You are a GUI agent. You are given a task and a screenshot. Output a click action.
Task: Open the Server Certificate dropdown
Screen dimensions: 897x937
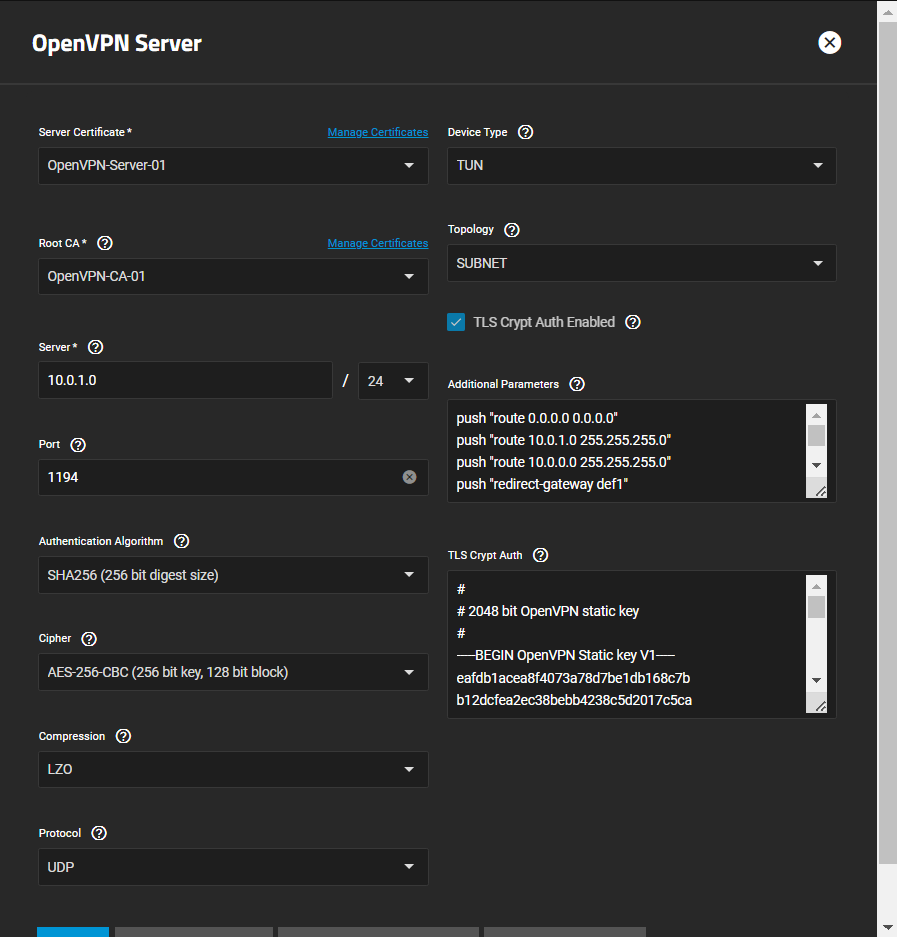pos(233,166)
